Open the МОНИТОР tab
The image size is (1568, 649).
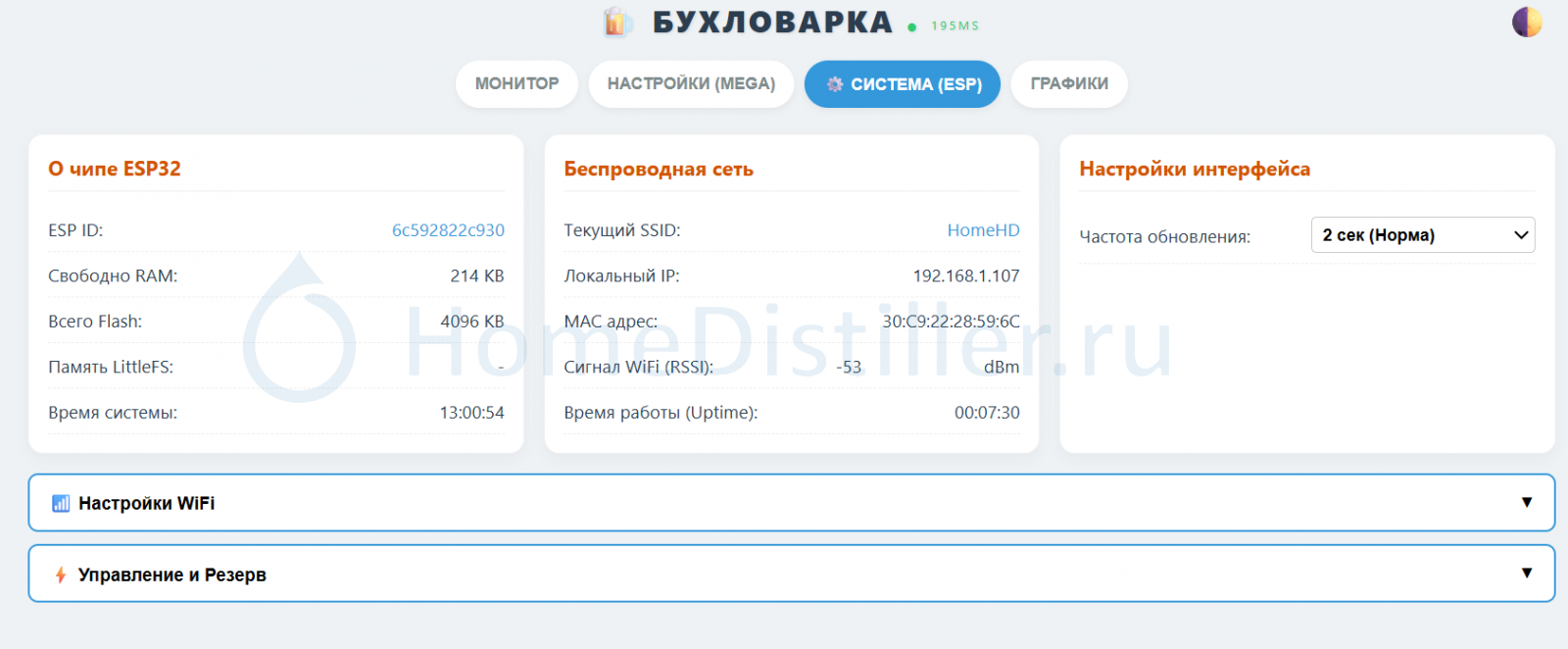tap(516, 84)
